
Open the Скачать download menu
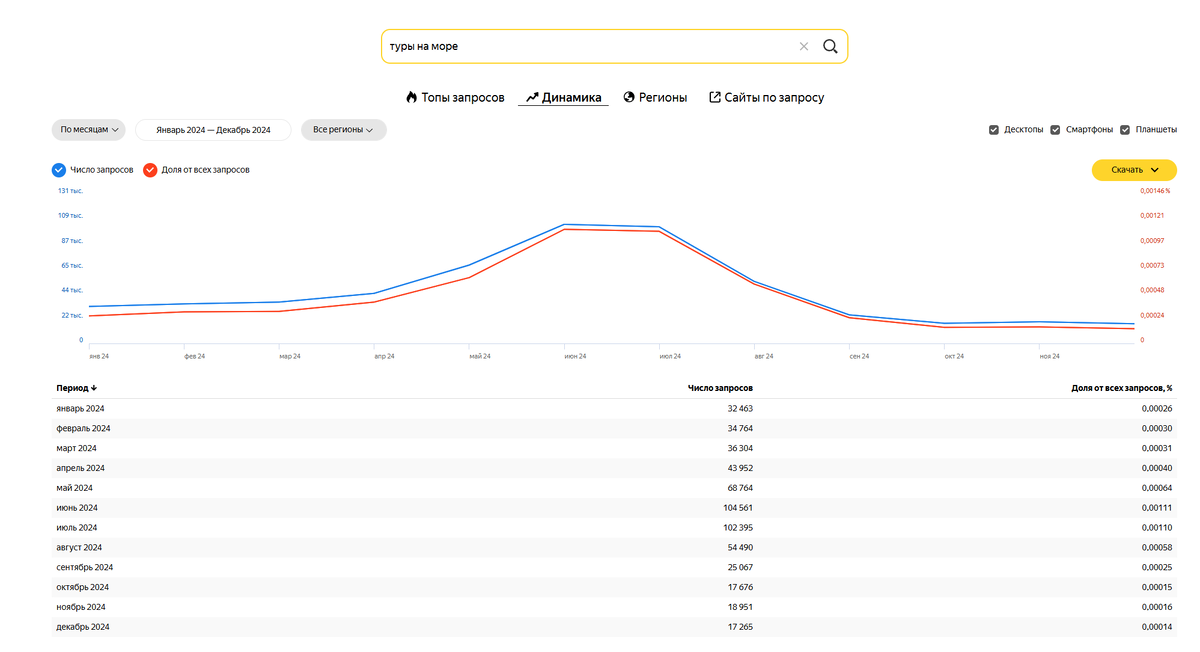tap(1134, 170)
